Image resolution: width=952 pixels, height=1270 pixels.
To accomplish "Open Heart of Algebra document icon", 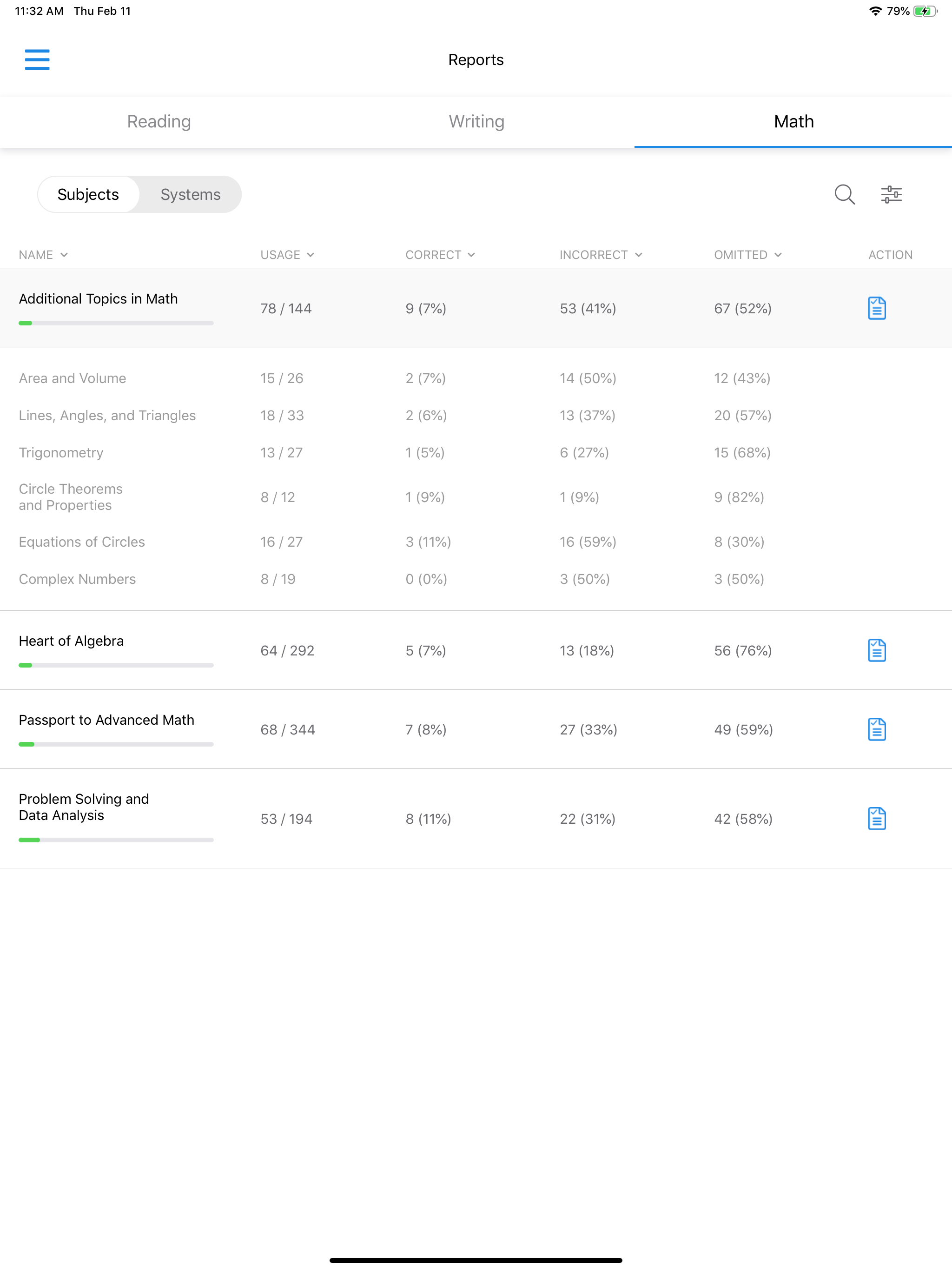I will coord(876,650).
